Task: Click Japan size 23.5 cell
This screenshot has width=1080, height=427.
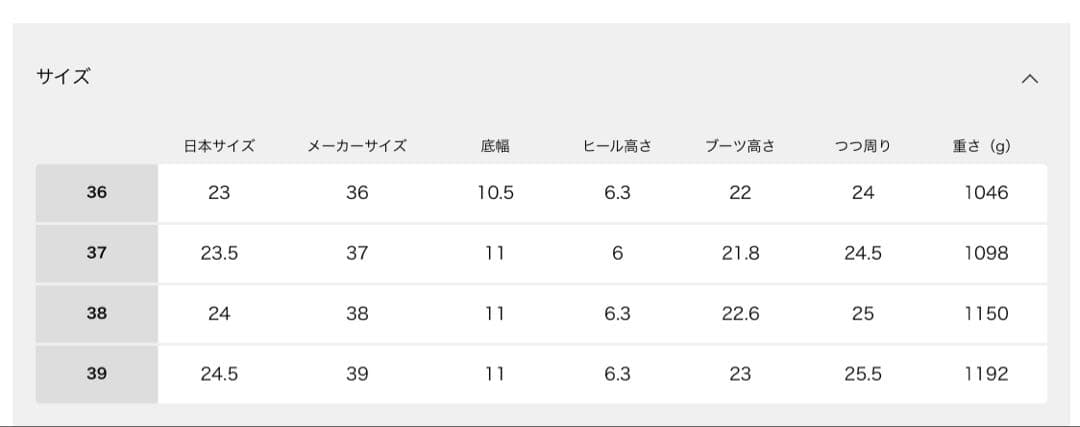Action: click(x=219, y=253)
